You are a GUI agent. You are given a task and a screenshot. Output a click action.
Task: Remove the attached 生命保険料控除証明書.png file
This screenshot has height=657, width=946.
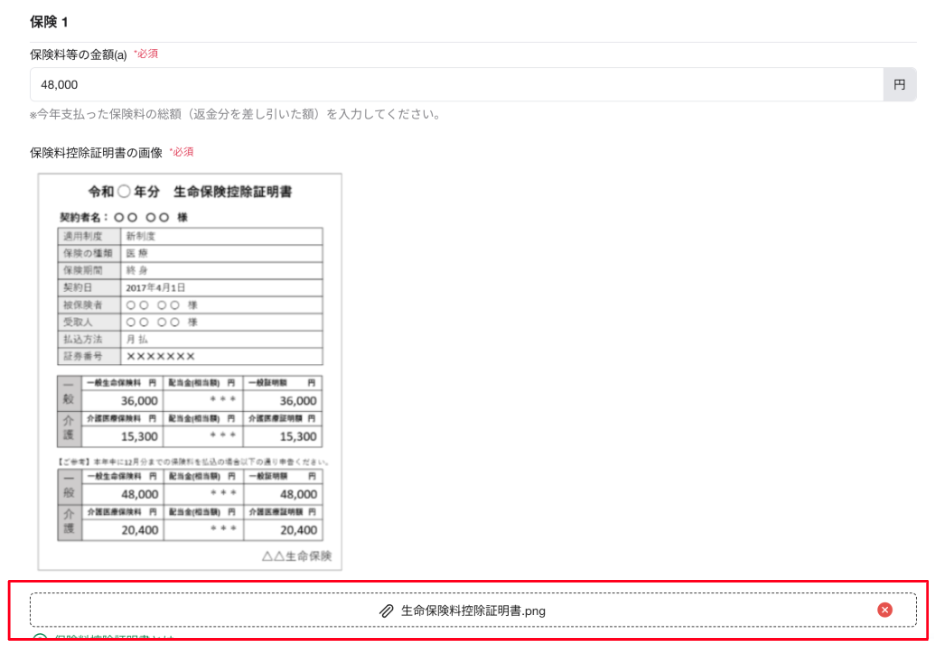(x=884, y=610)
